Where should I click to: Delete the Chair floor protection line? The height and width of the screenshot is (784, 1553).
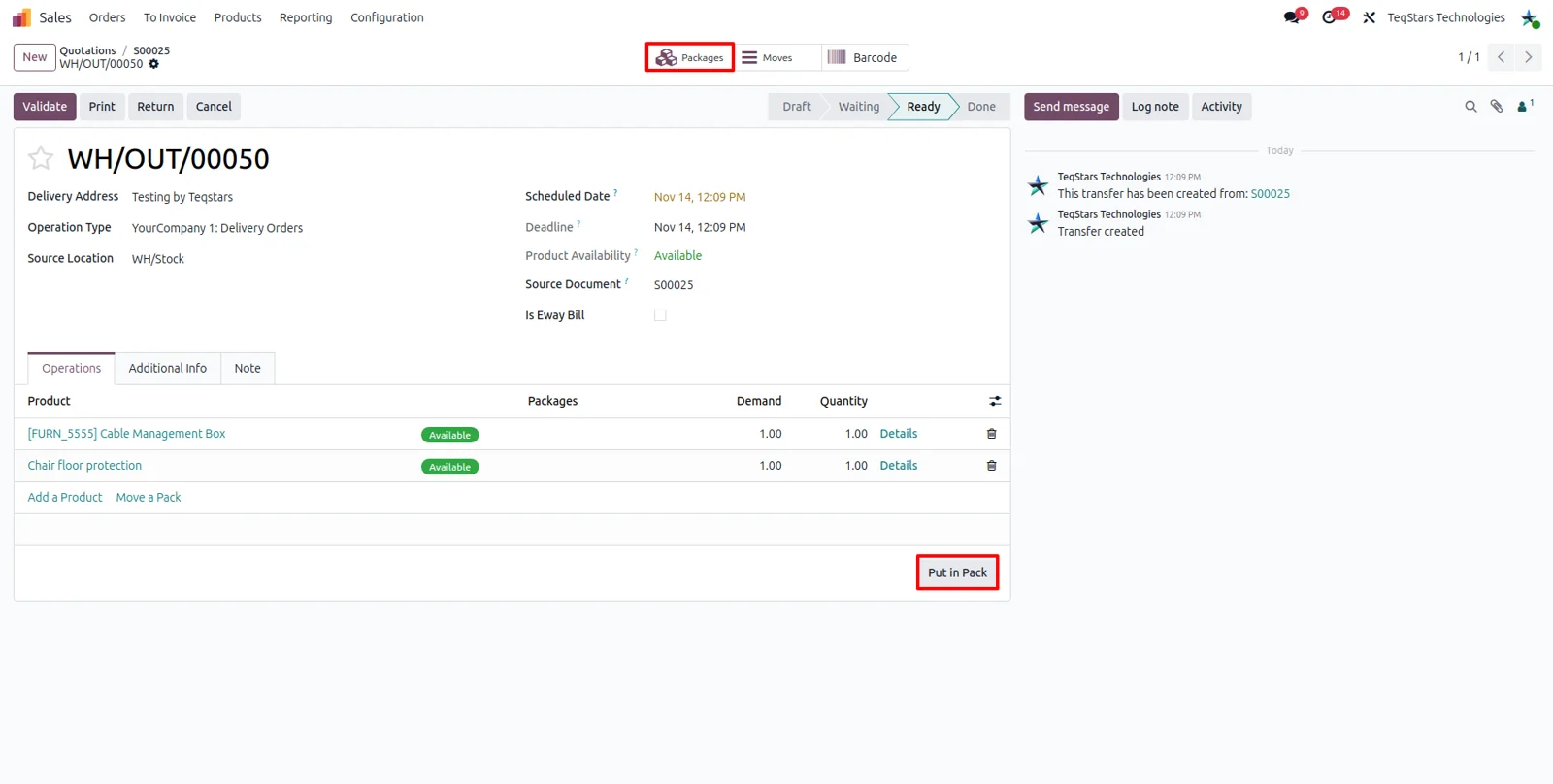click(x=991, y=466)
